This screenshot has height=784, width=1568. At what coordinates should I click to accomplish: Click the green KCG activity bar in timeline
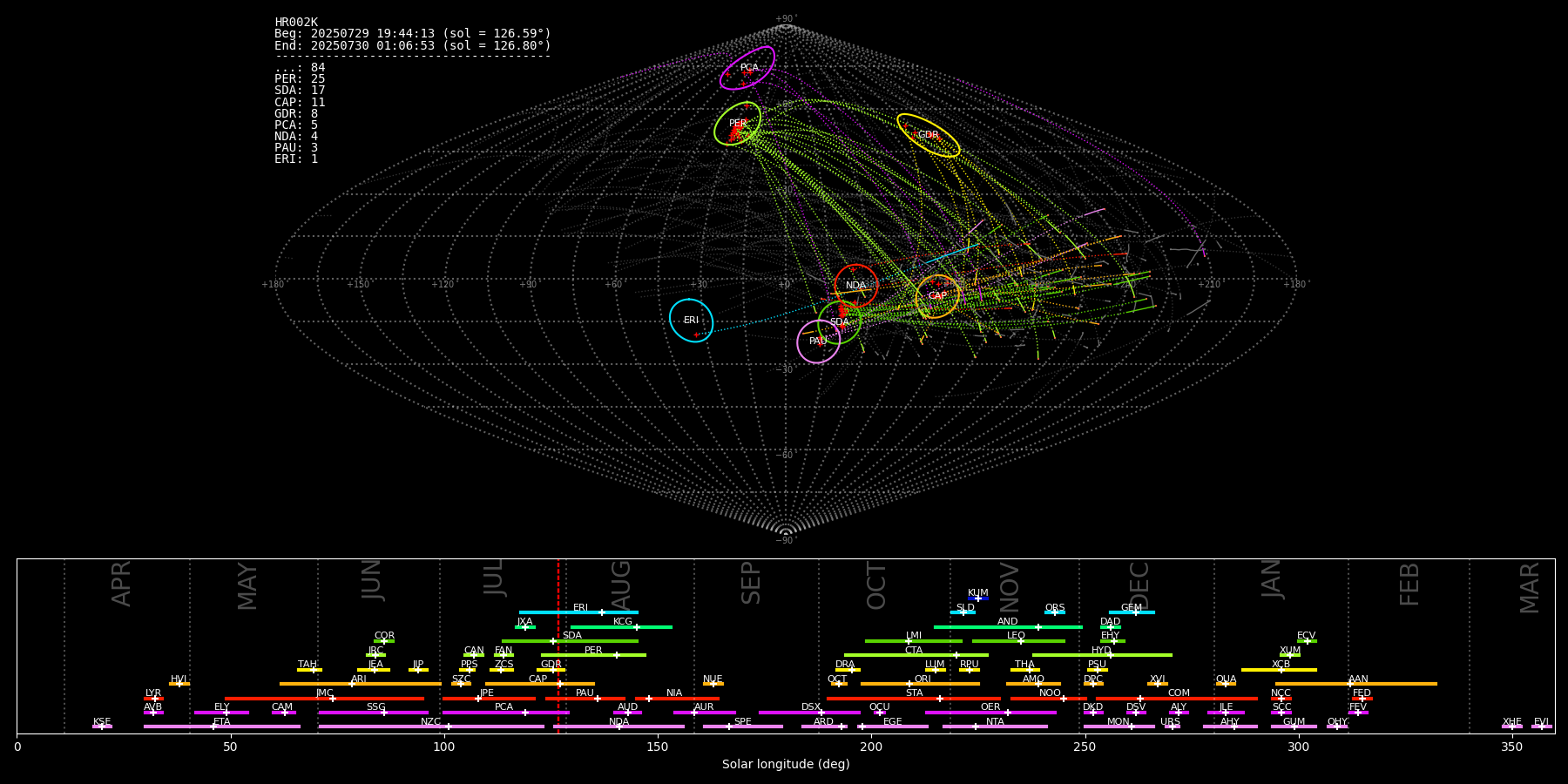(x=621, y=626)
